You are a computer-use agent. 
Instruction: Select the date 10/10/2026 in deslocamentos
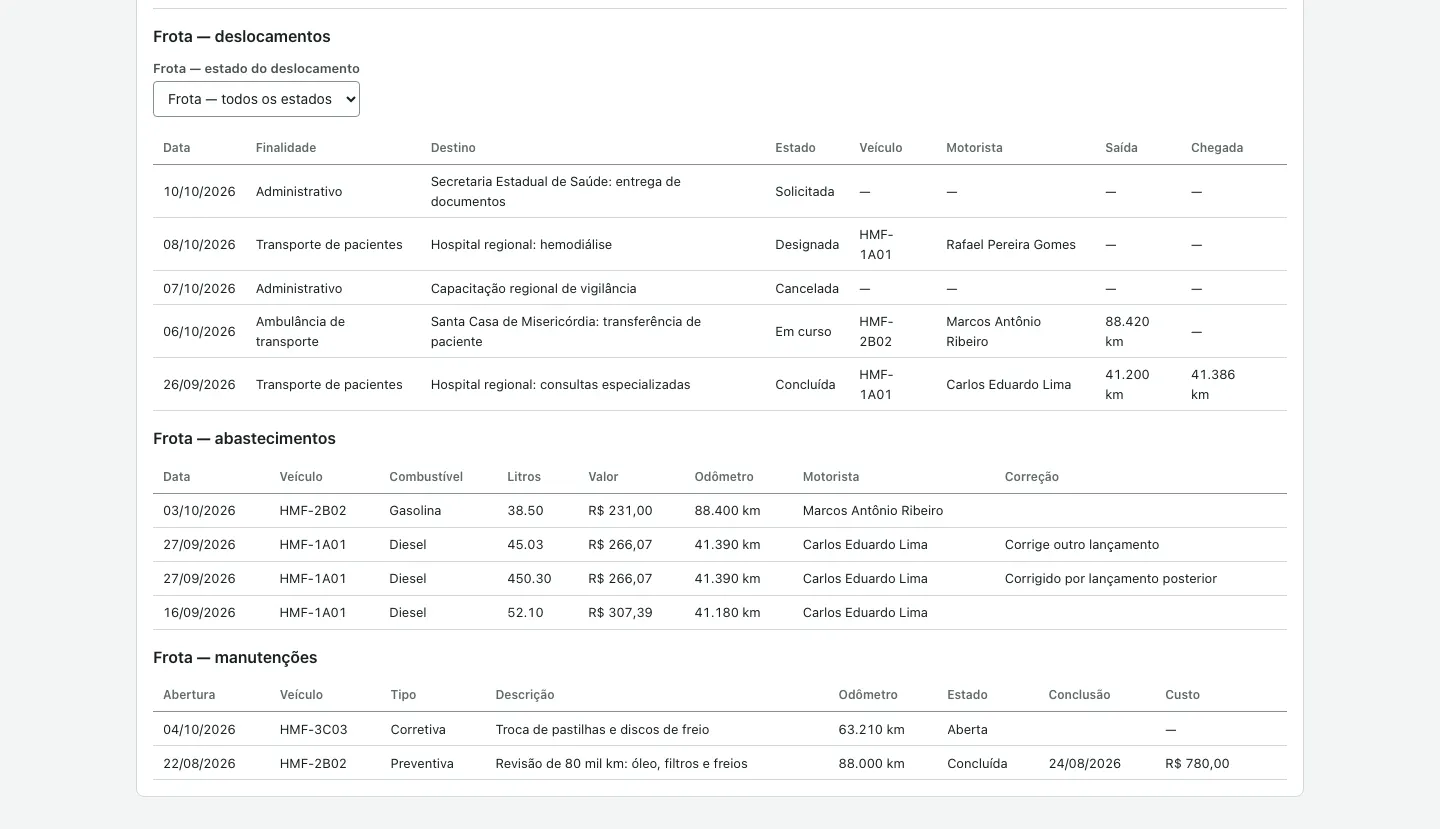point(199,192)
